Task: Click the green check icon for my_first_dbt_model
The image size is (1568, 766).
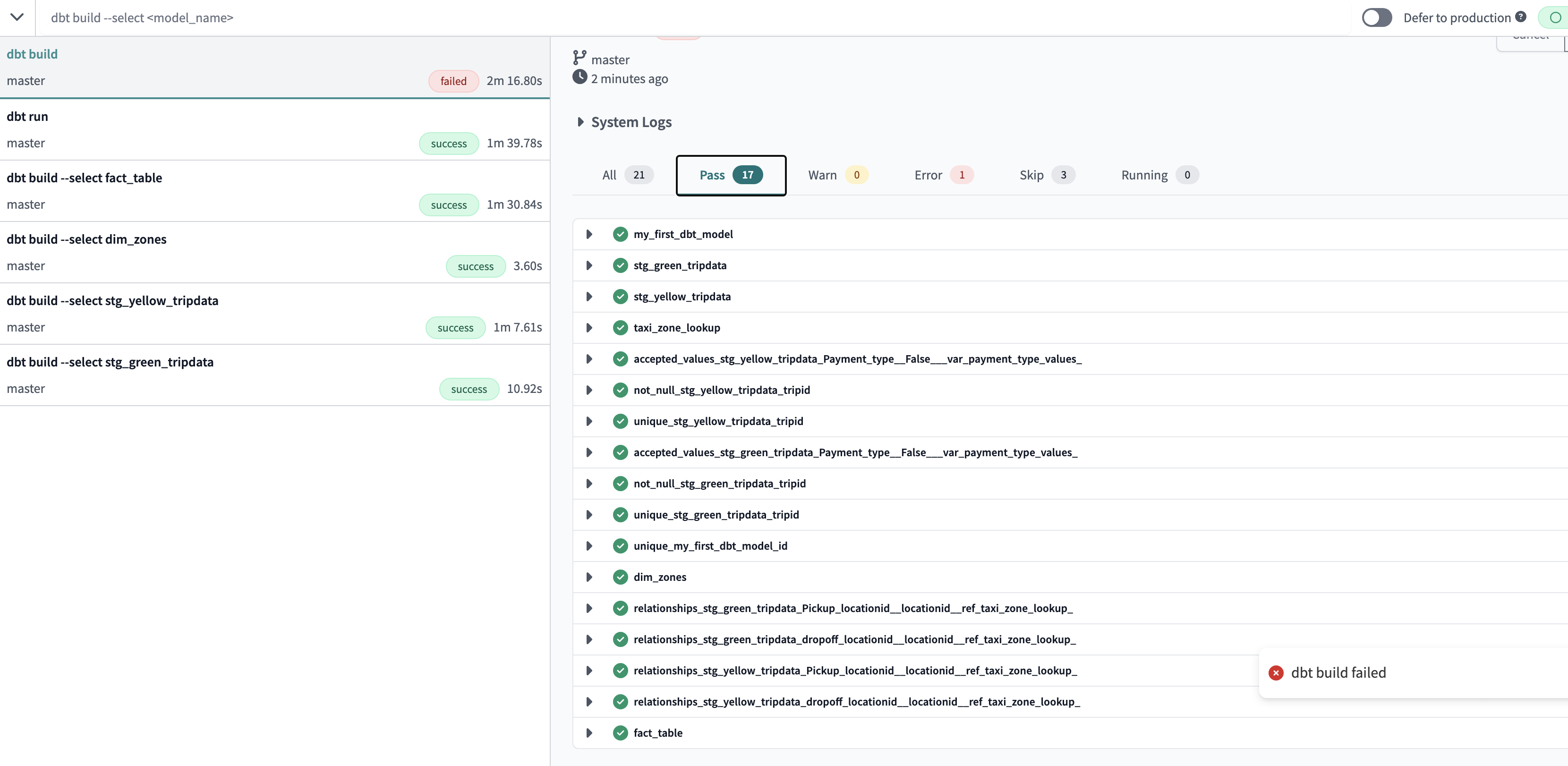Action: (x=620, y=234)
